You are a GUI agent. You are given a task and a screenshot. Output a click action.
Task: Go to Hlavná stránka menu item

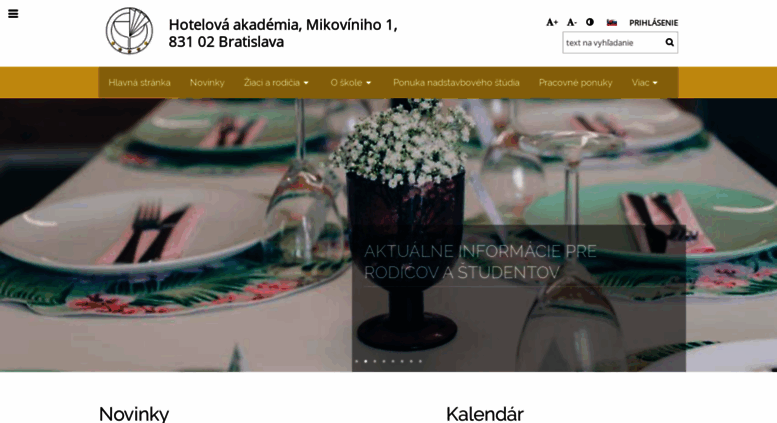point(139,83)
